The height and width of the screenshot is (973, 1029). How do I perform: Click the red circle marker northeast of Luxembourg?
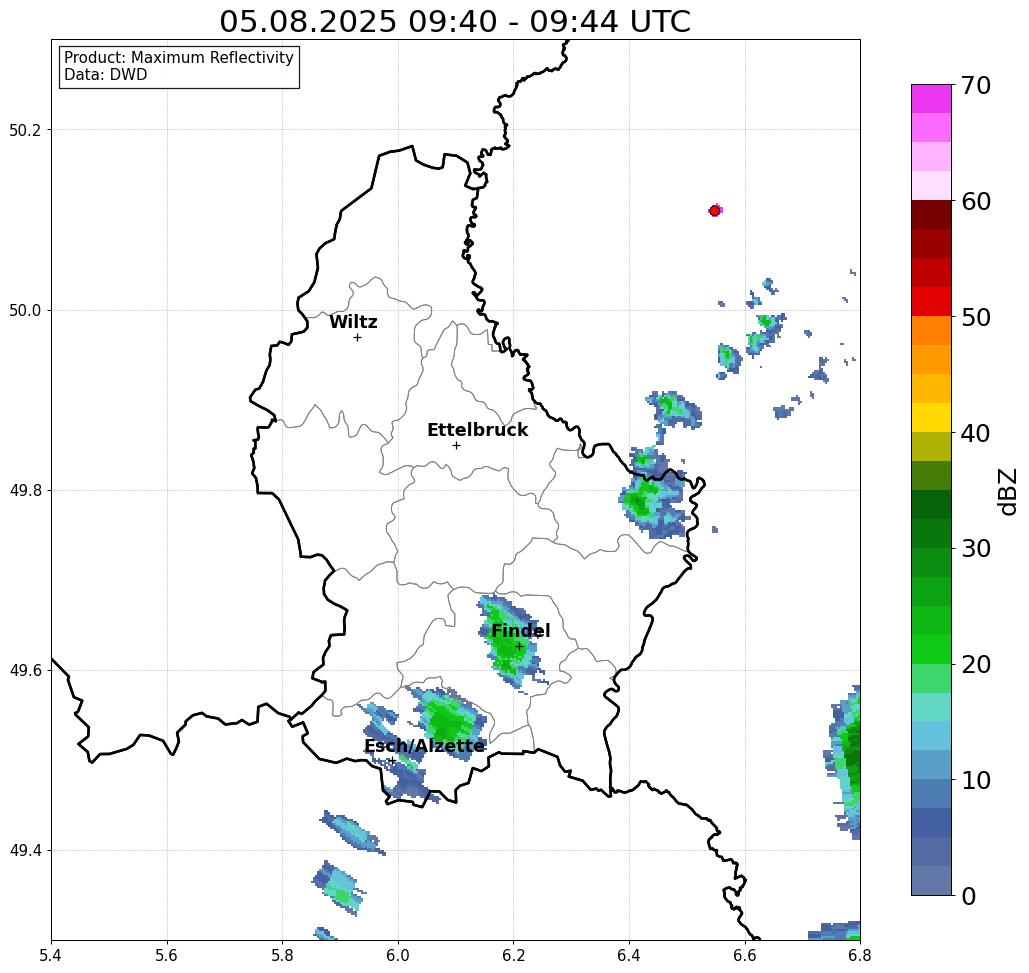click(x=715, y=211)
